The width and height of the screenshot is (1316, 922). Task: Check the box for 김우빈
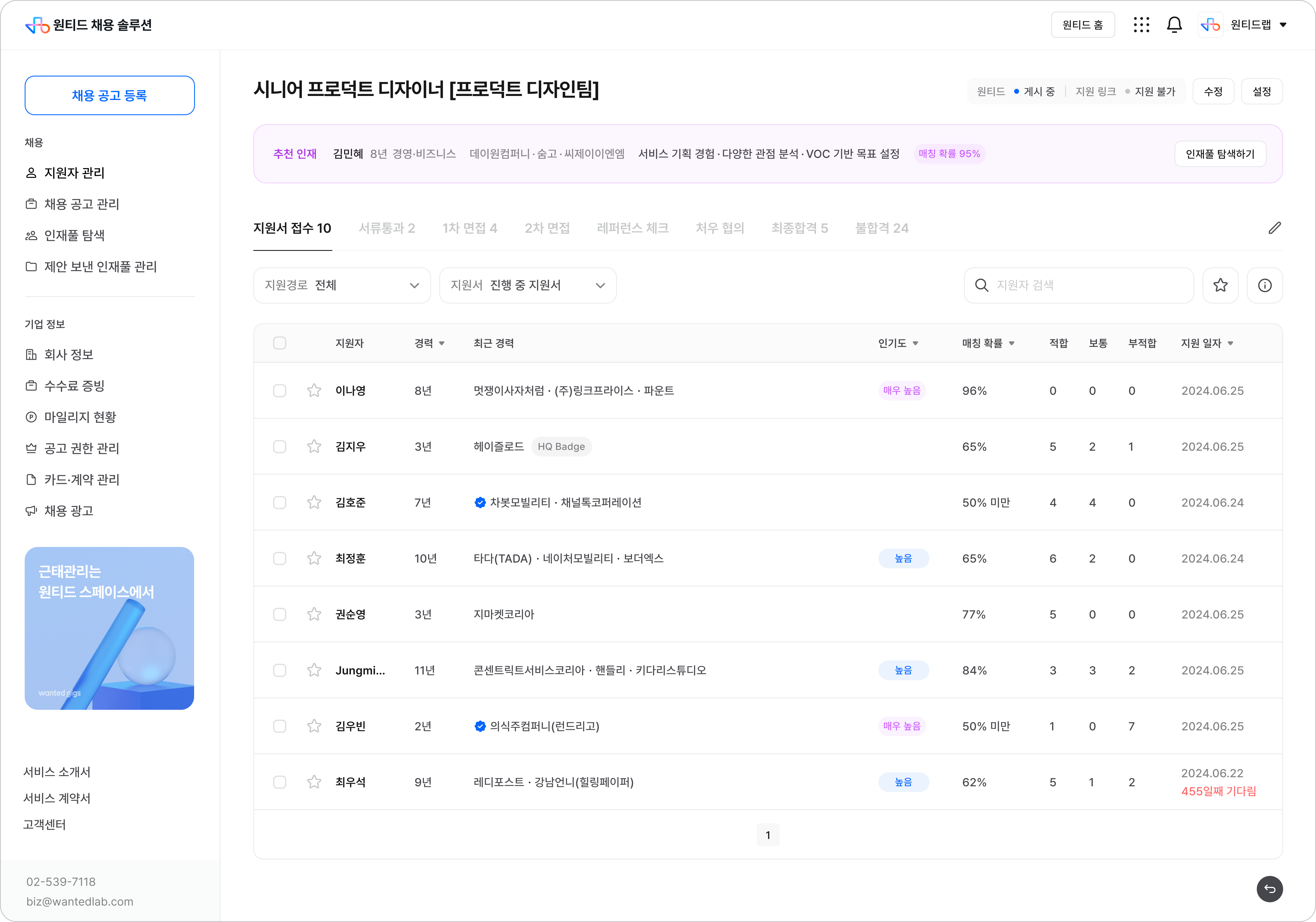280,726
